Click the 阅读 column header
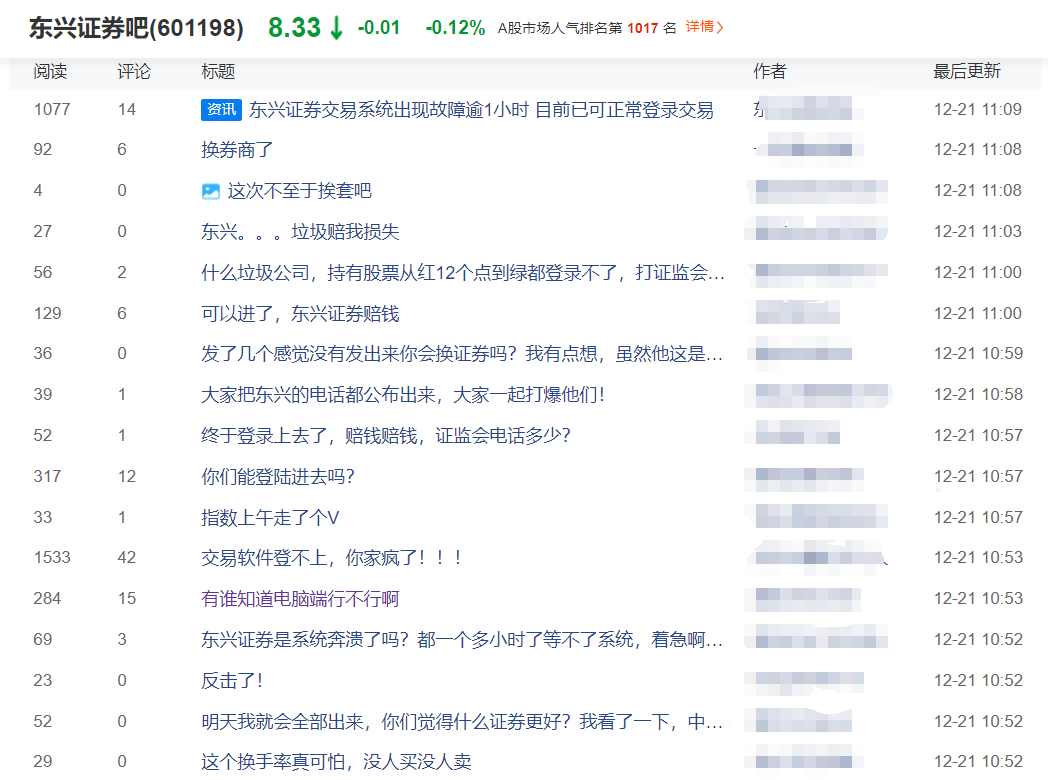 coord(50,72)
